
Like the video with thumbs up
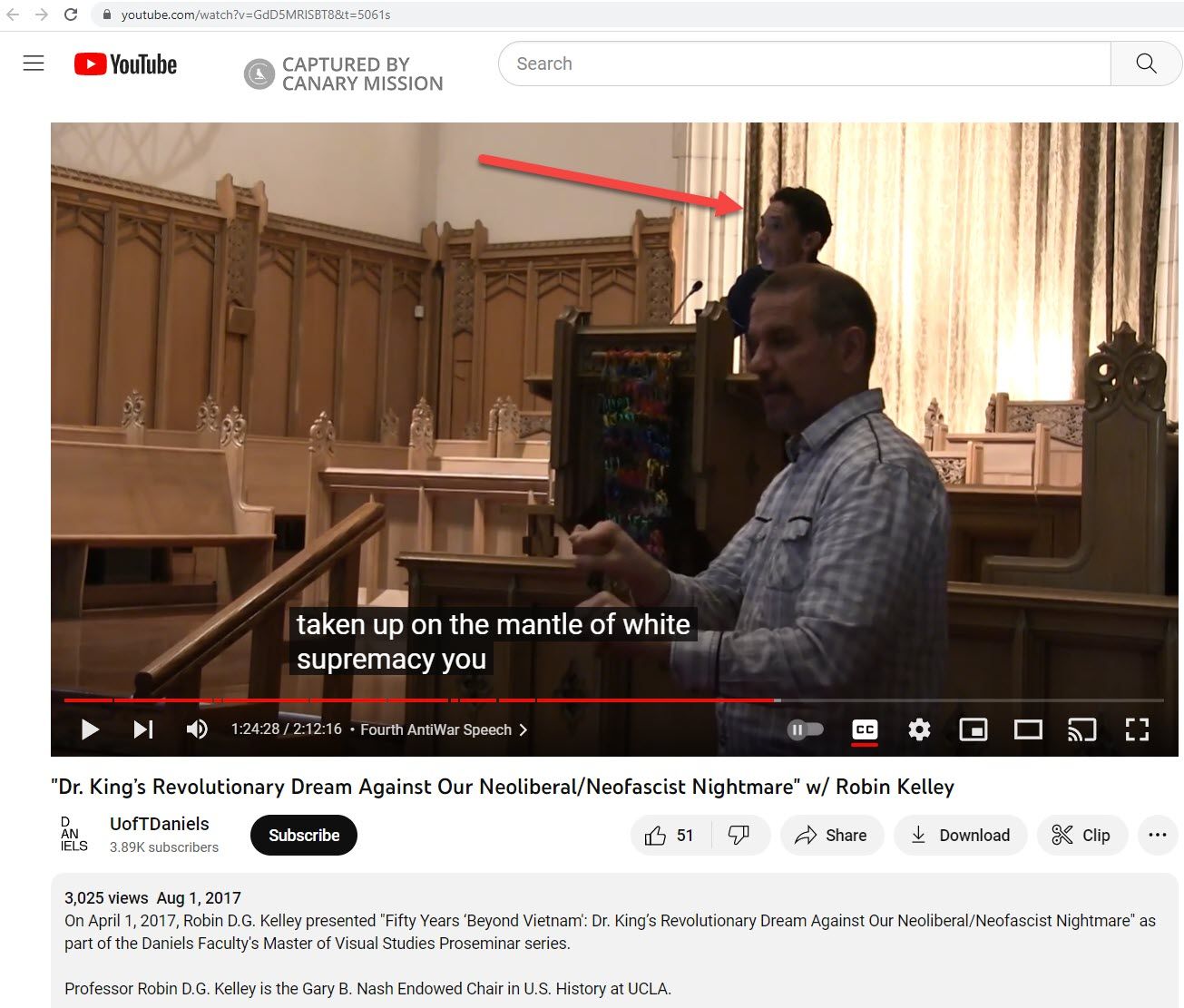tap(670, 836)
